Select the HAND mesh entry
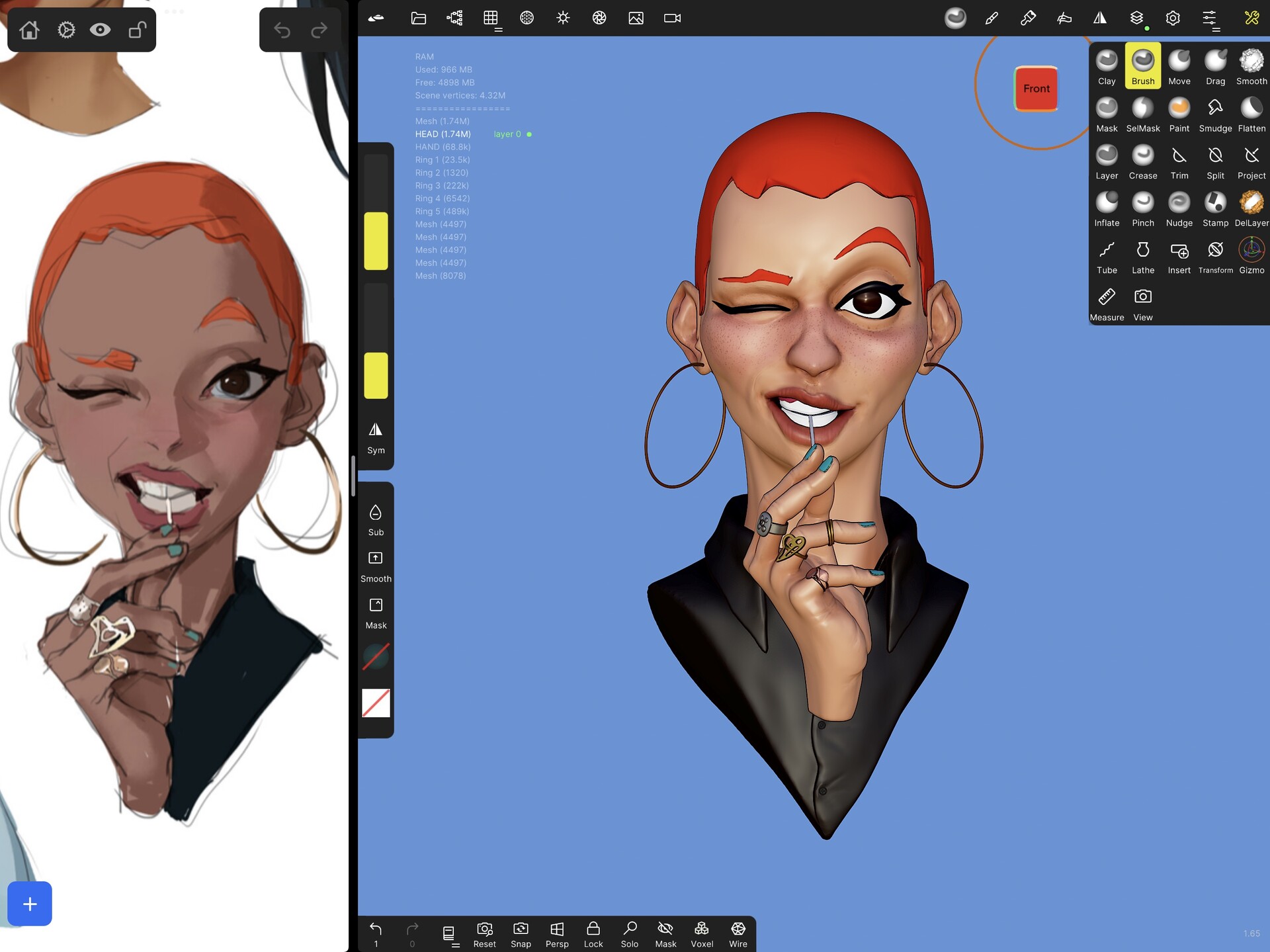1270x952 pixels. (442, 146)
